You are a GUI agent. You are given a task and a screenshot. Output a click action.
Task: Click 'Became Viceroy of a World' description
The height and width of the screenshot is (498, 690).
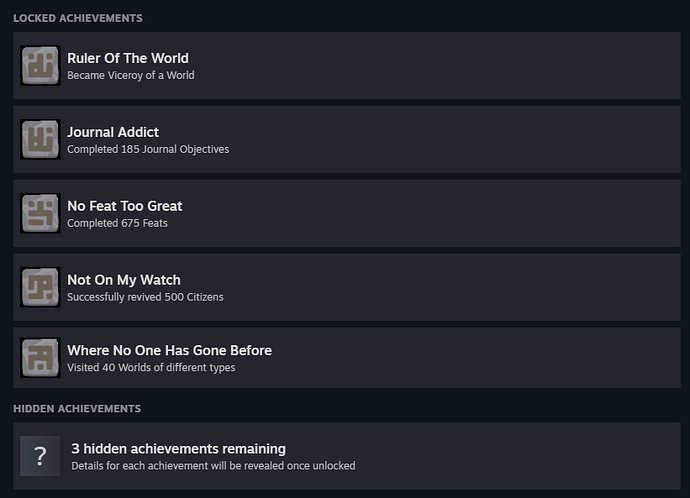131,75
